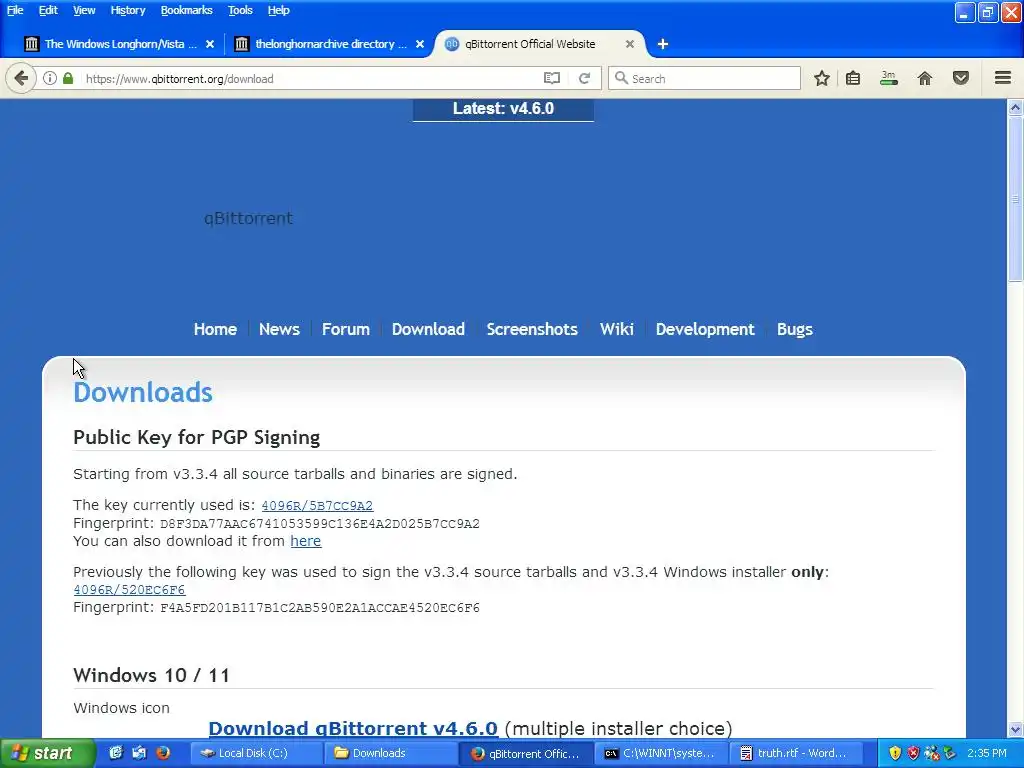Open a new tab with plus button
This screenshot has width=1024, height=768.
(x=663, y=44)
